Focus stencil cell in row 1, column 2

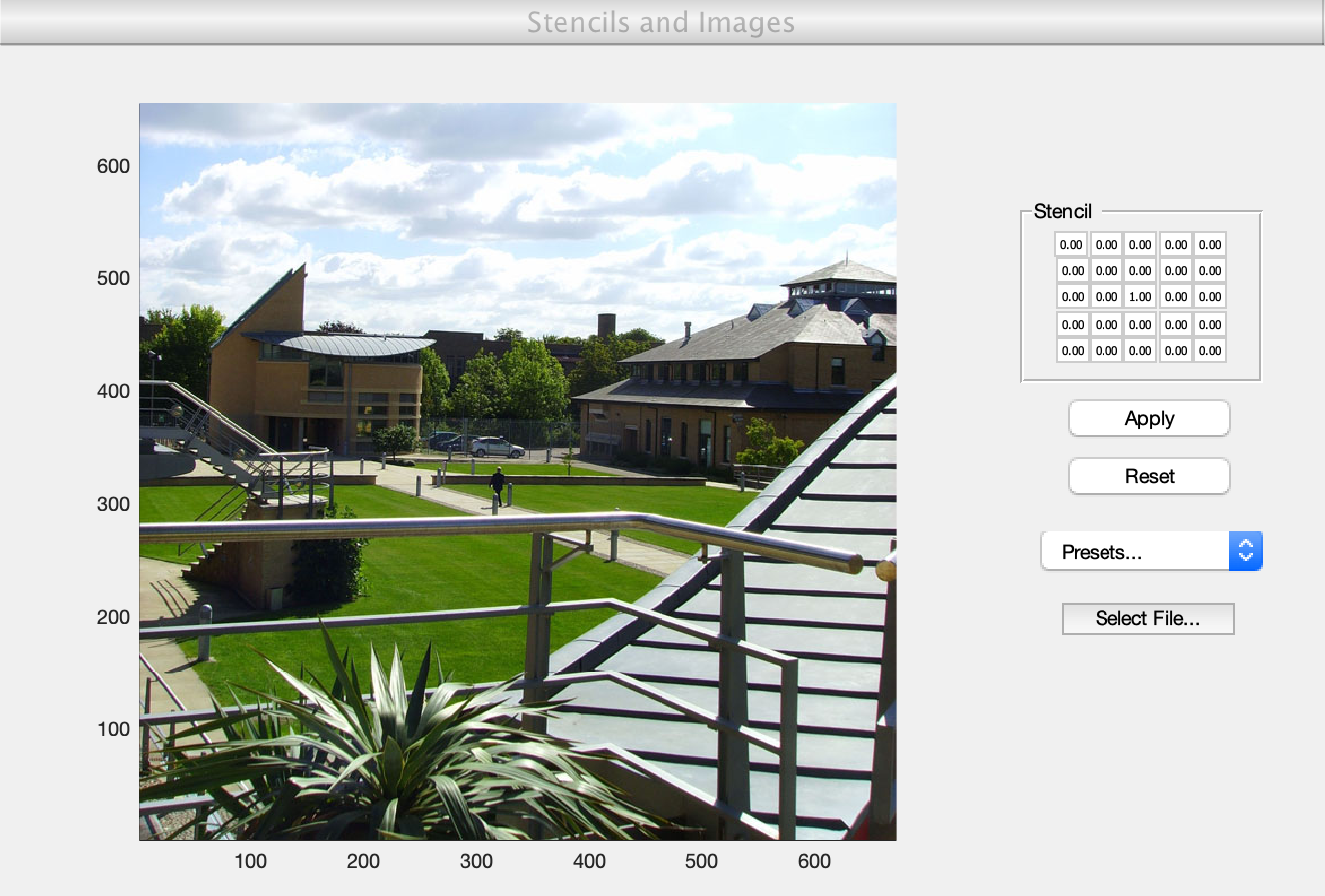coord(1106,244)
